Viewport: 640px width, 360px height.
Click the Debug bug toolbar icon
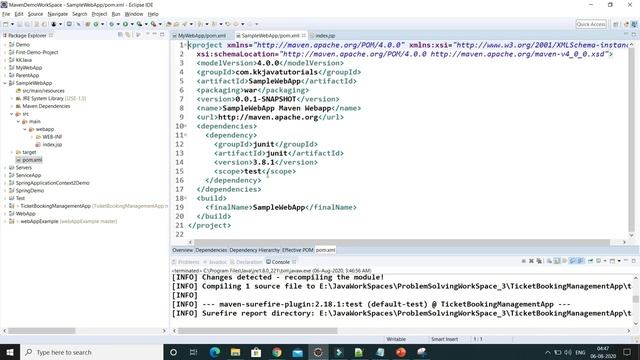pyautogui.click(x=111, y=24)
